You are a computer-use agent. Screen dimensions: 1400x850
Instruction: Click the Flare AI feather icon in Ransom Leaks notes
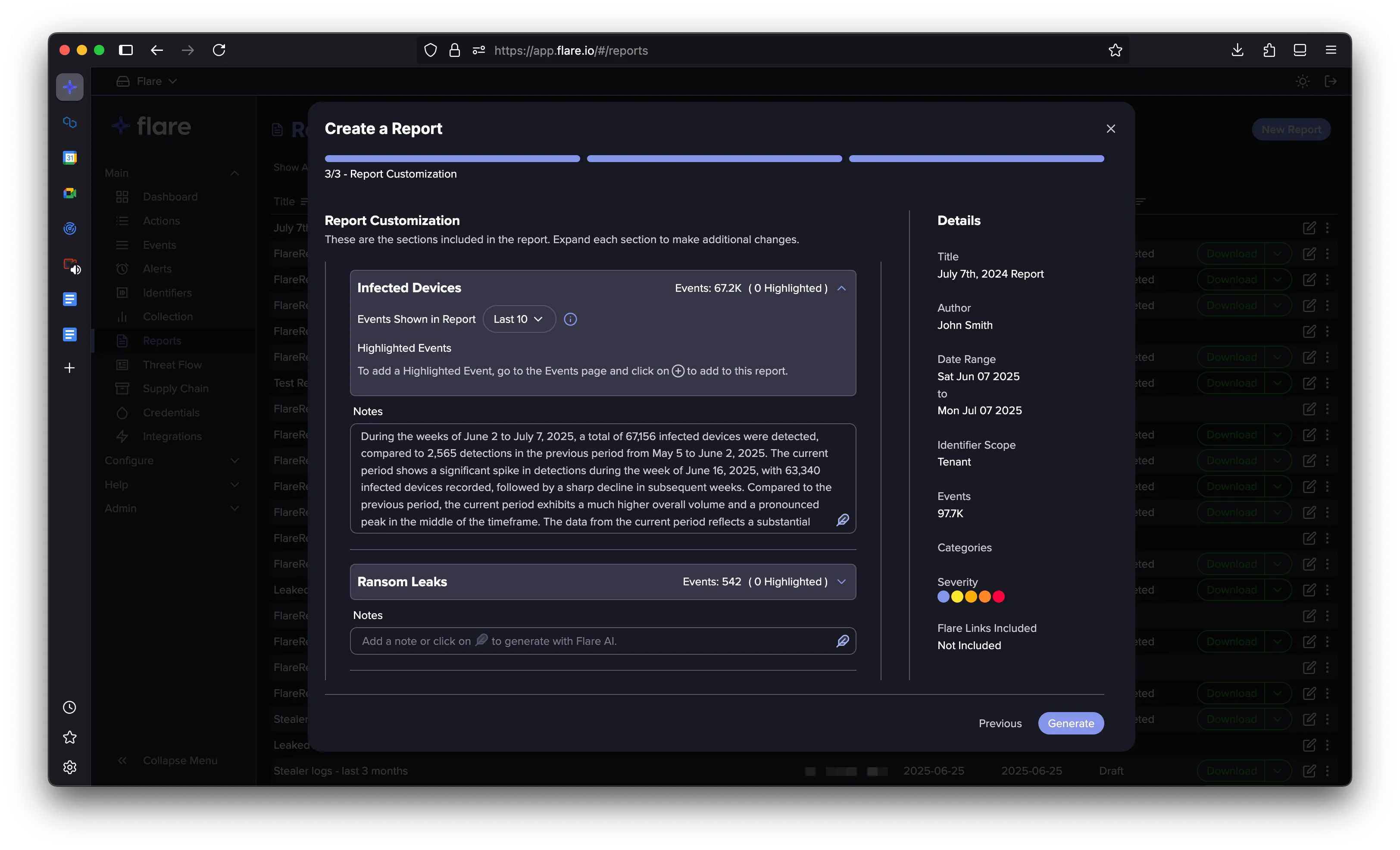(x=842, y=641)
